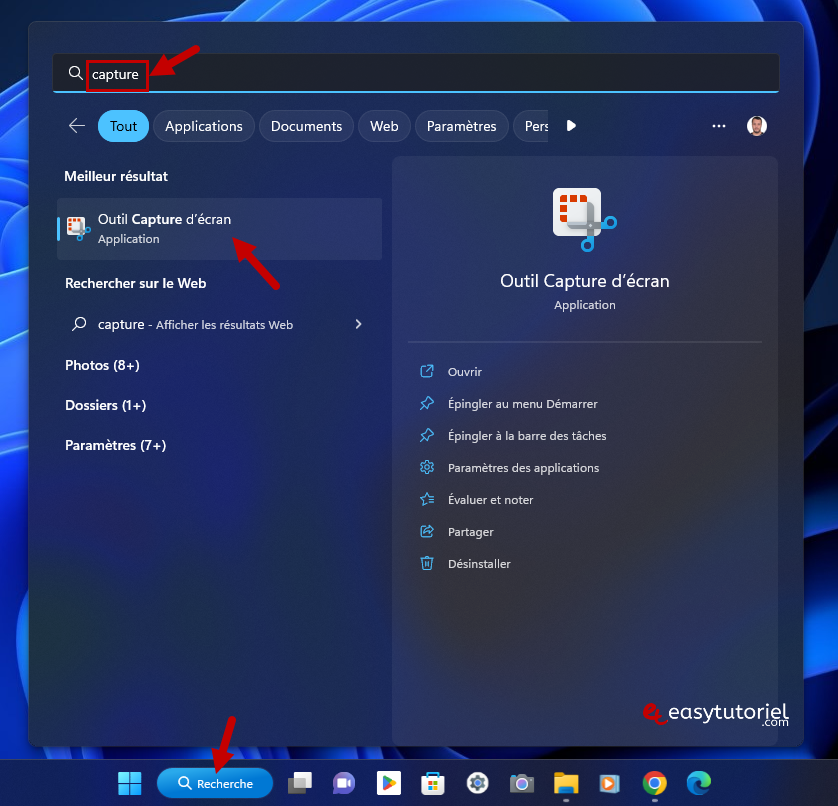Click the Ouvrir open-in-window icon

(426, 371)
